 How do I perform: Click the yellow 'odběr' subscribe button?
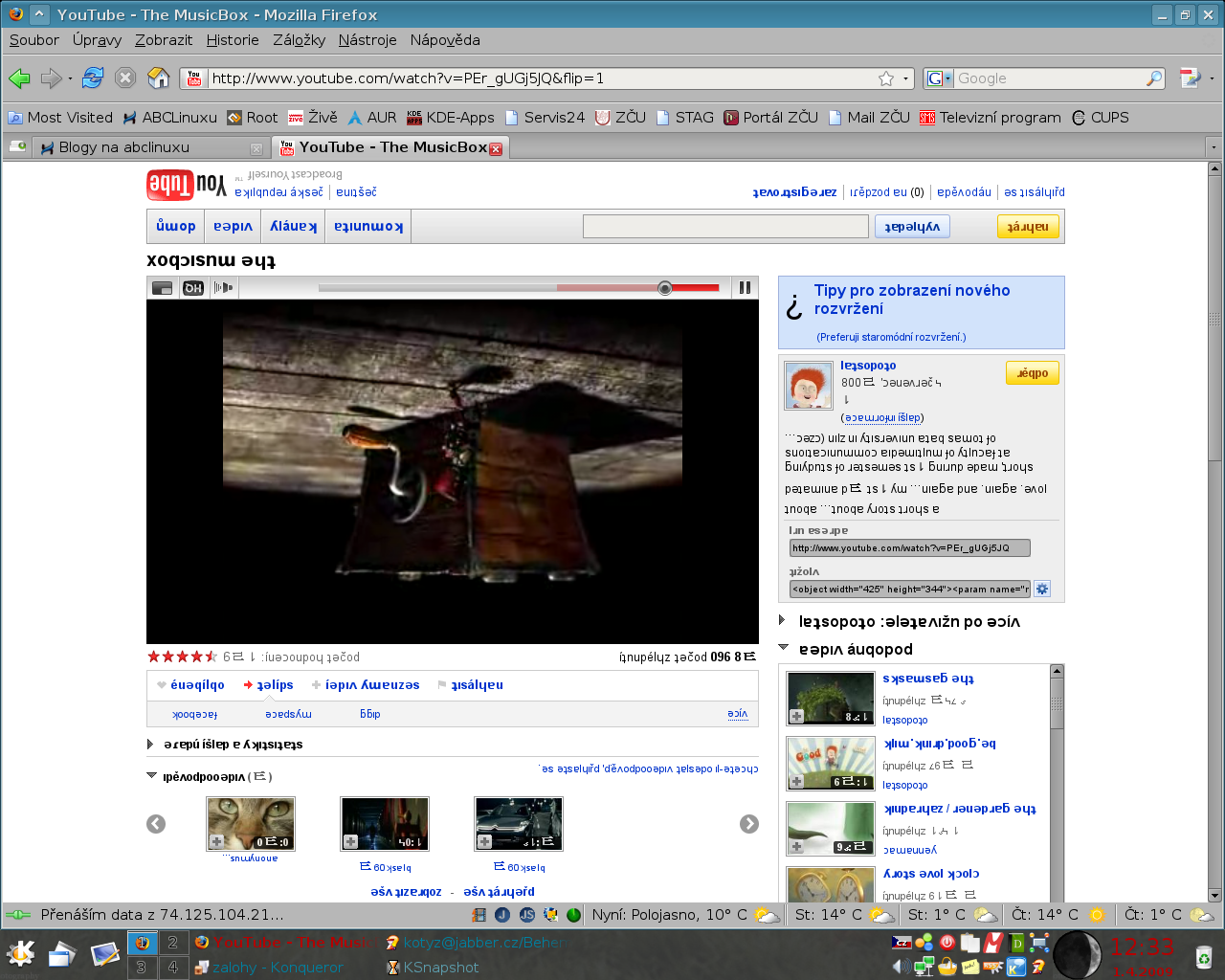click(x=1033, y=372)
